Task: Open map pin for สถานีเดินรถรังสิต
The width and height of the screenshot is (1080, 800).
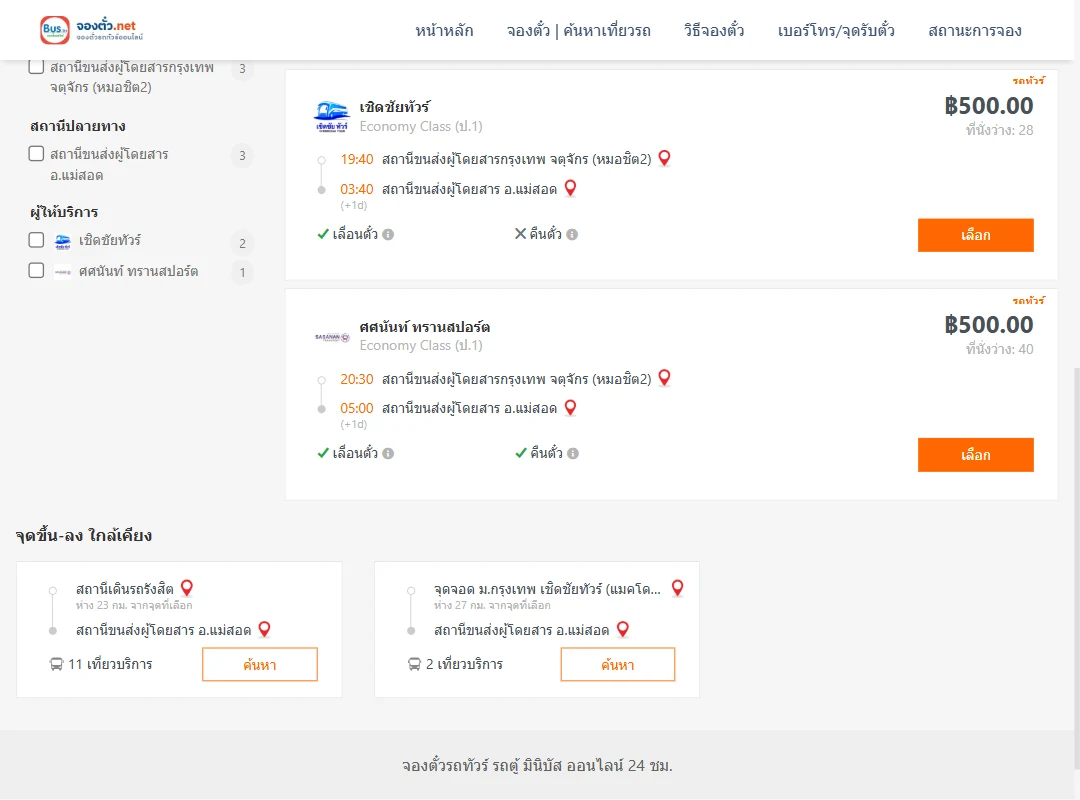Action: tap(187, 588)
